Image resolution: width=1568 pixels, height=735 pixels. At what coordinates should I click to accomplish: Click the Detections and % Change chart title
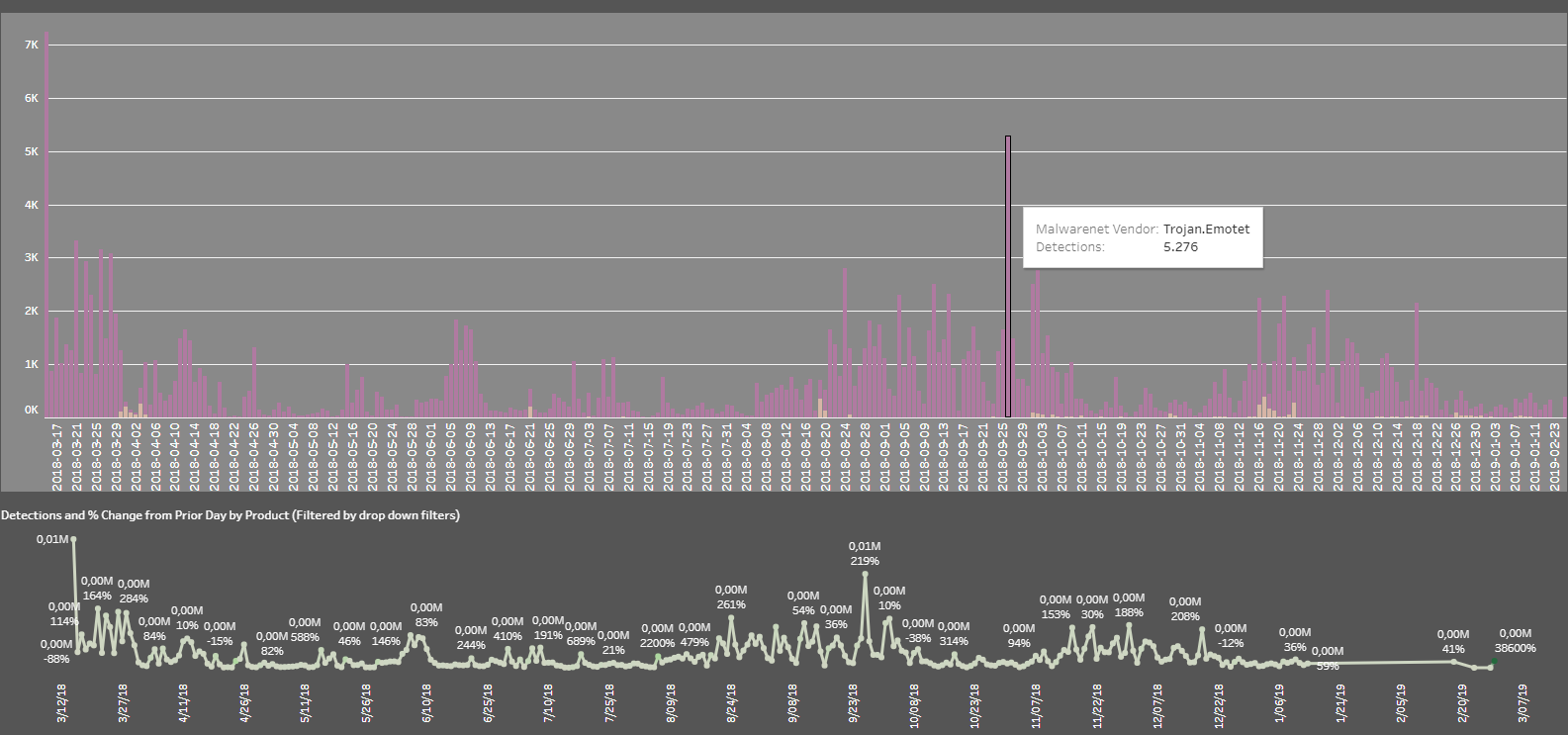pos(231,515)
